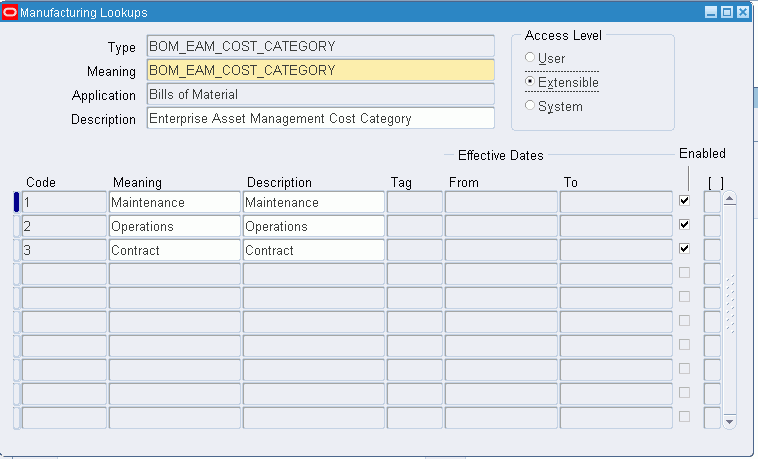Screen dimensions: 758x459
Task: Click the Type field BOM_EAM_COST_CATEGORY
Action: tap(321, 46)
